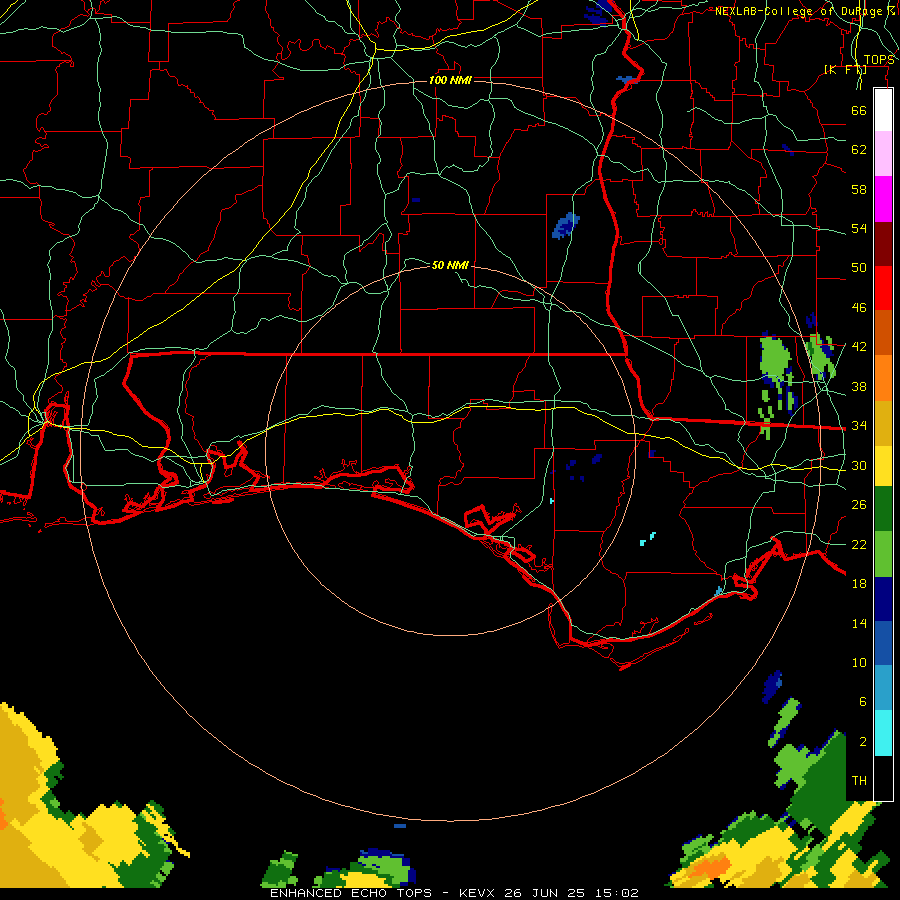Click the "NEXLAB-College of DuPage" header text
The width and height of the screenshot is (900, 900).
(798, 11)
